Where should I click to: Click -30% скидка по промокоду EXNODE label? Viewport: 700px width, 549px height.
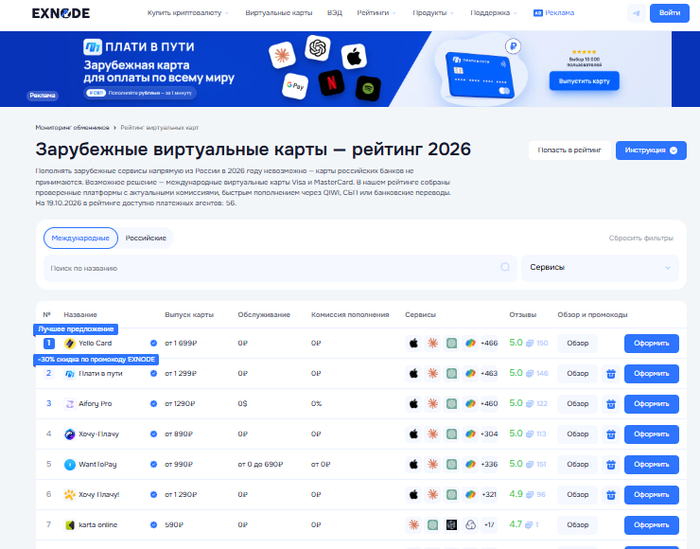point(96,360)
